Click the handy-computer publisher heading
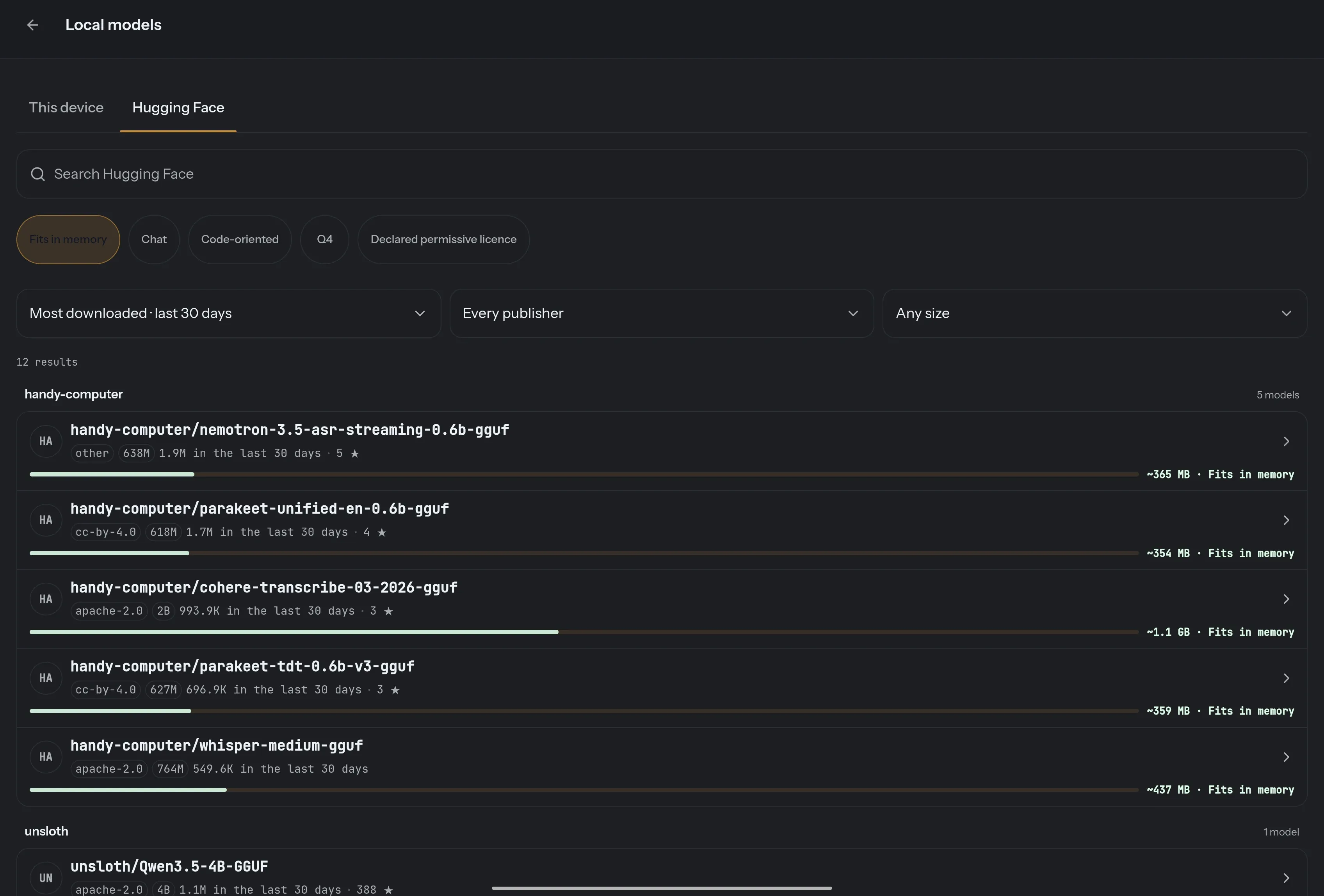The height and width of the screenshot is (896, 1324). click(x=73, y=394)
